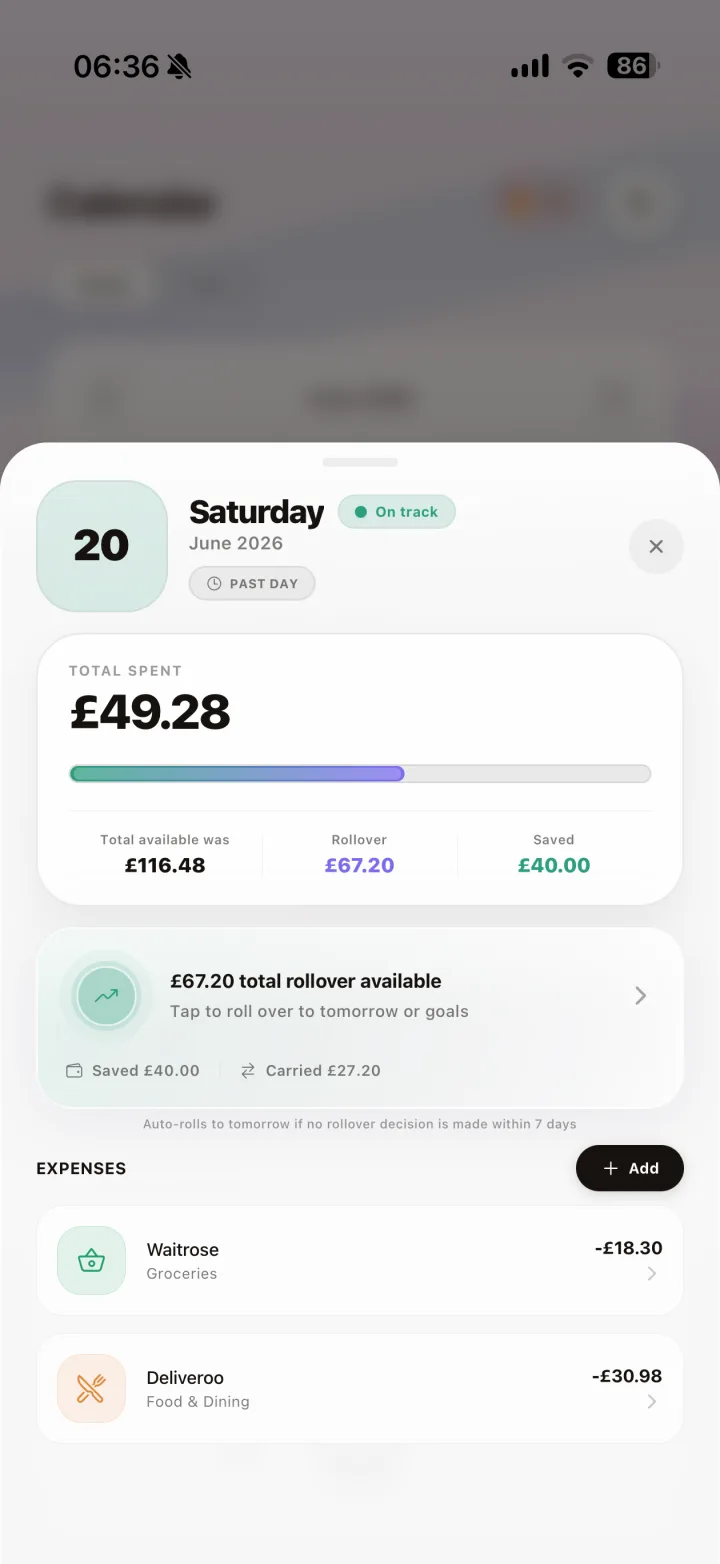Tap the silent bell icon near the time
Viewport: 720px width, 1564px height.
coord(179,67)
